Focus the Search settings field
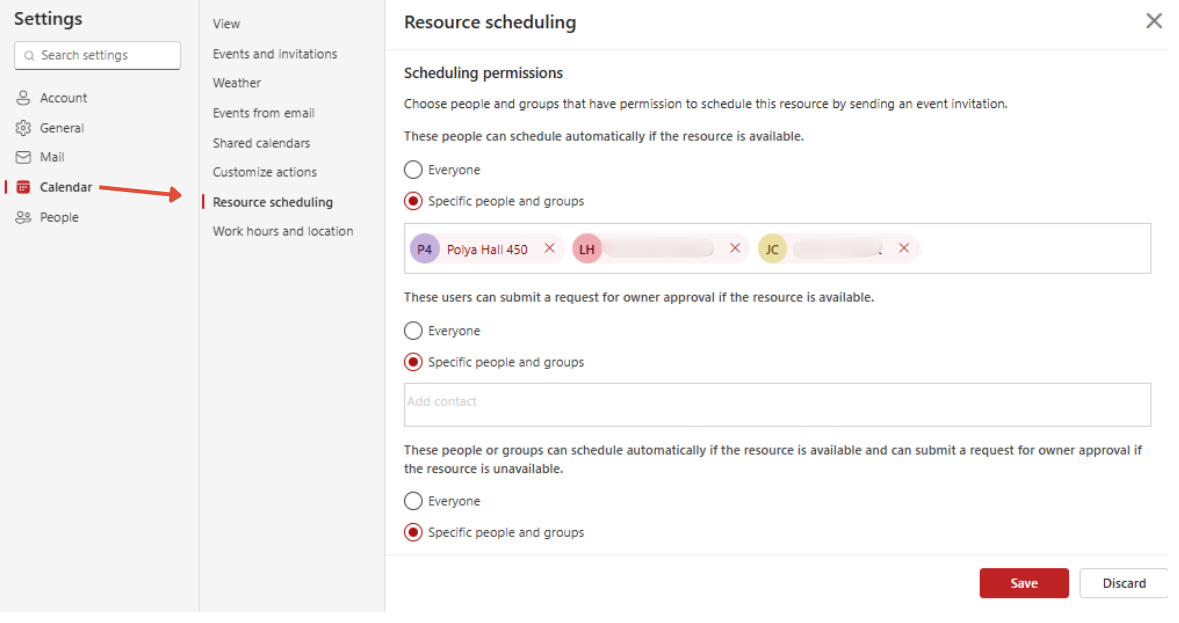 point(98,56)
